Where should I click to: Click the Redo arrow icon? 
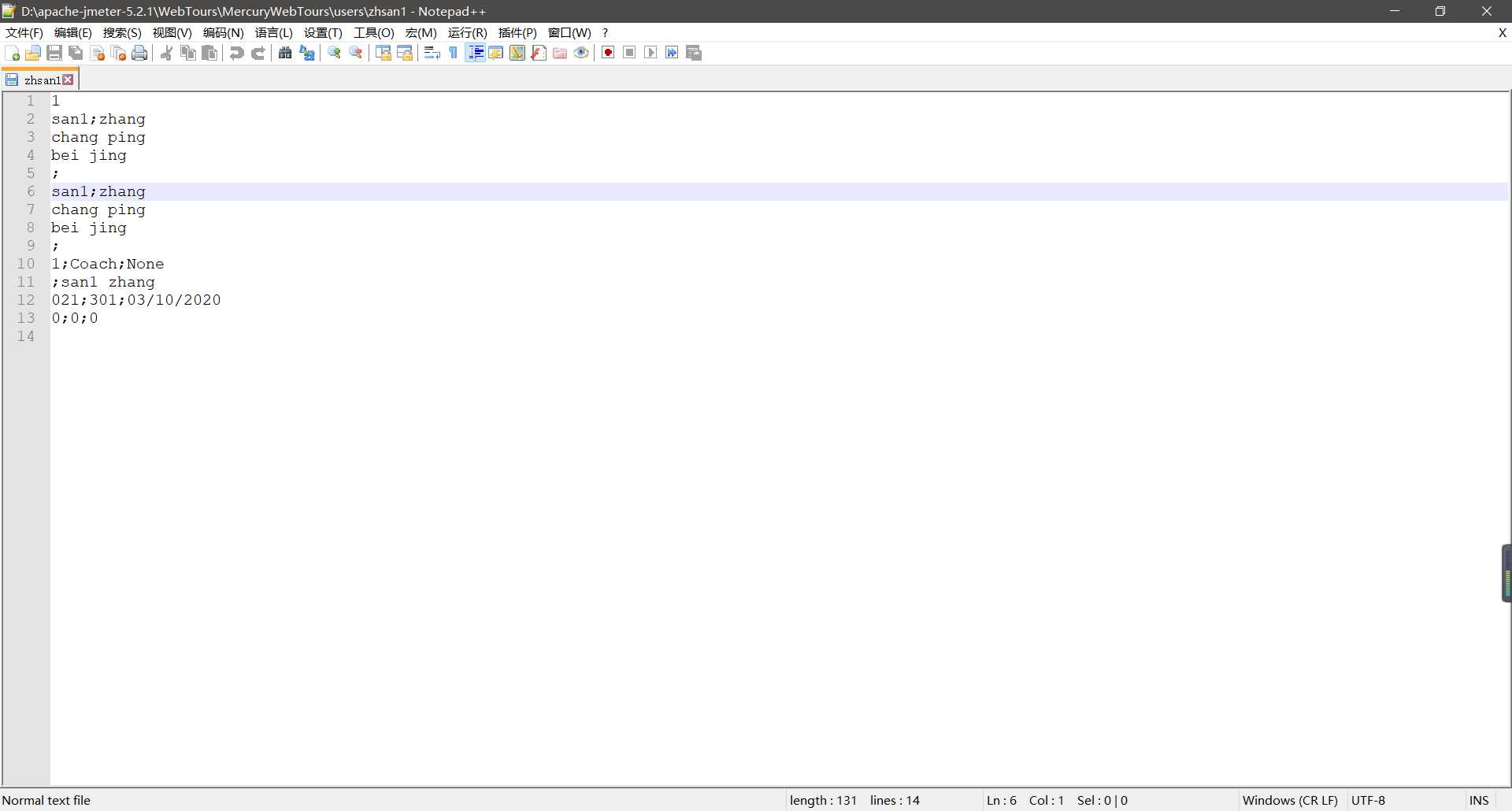coord(258,53)
